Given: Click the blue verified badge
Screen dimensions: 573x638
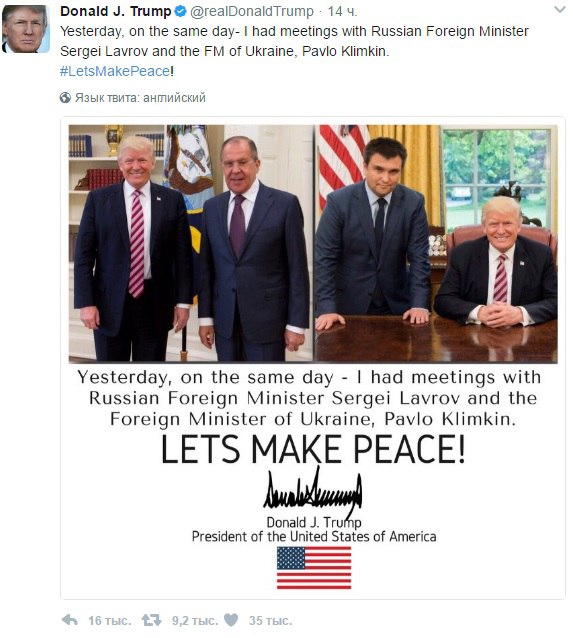Looking at the screenshot, I should click(x=180, y=11).
